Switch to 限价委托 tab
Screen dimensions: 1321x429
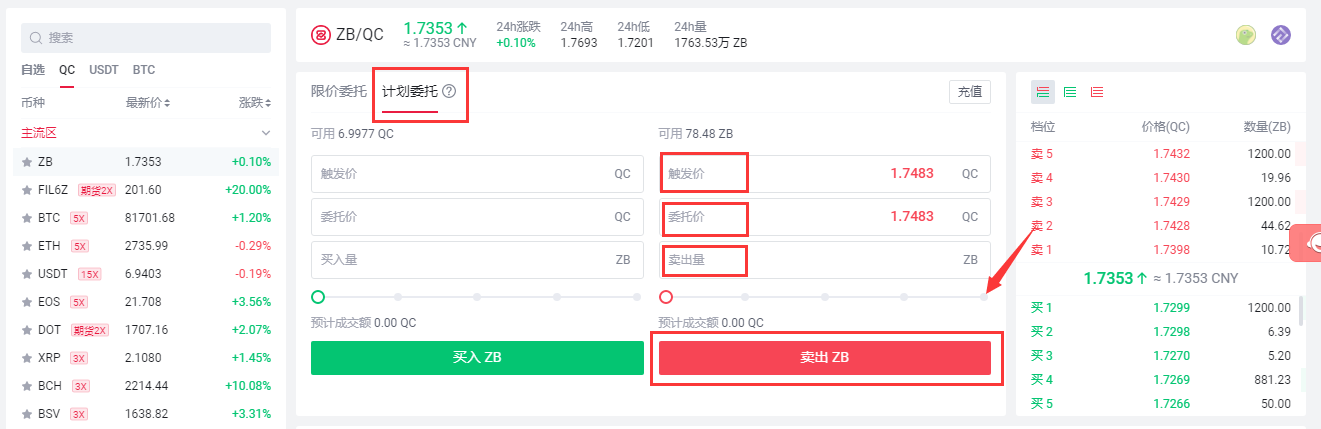click(x=339, y=91)
